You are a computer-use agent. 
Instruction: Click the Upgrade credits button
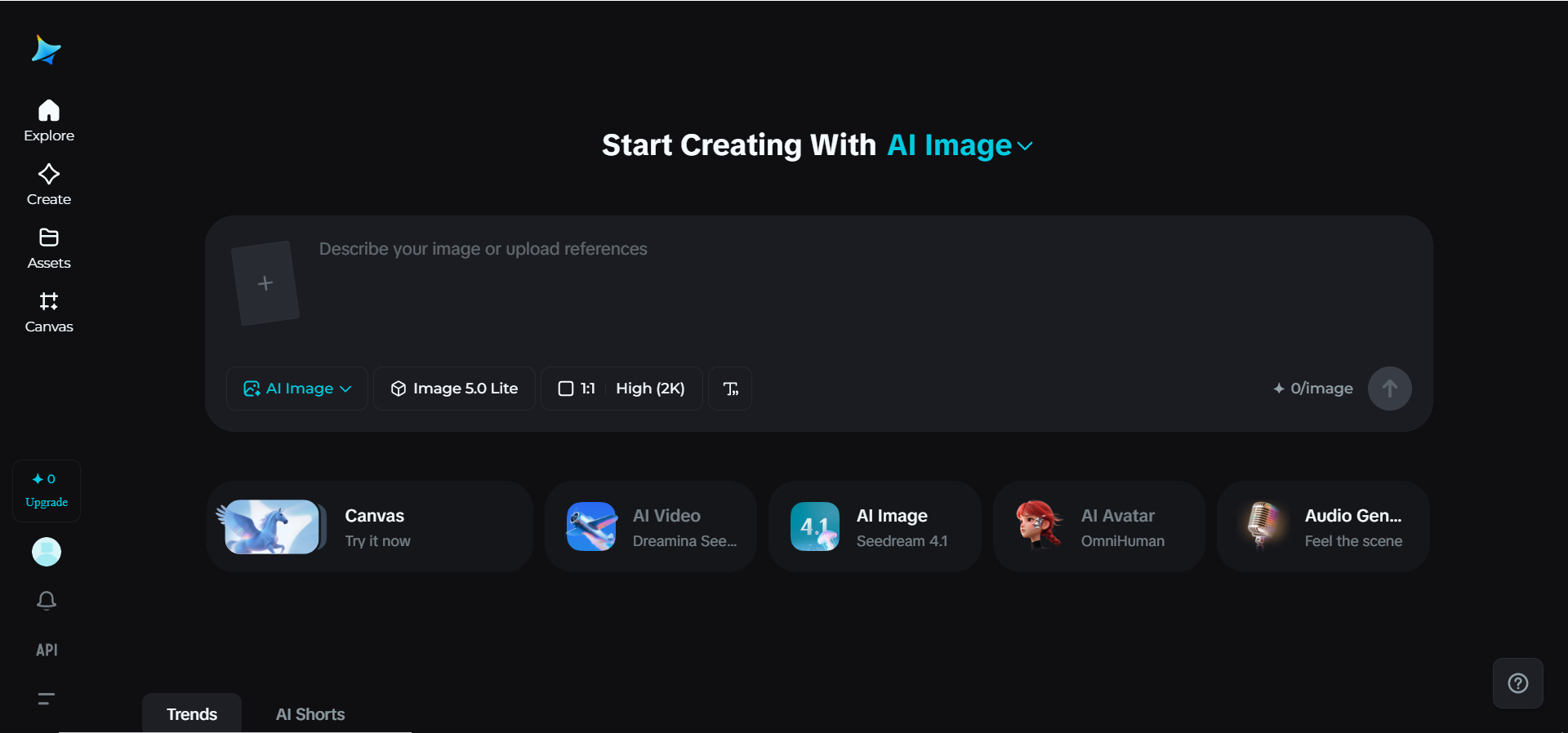(47, 491)
